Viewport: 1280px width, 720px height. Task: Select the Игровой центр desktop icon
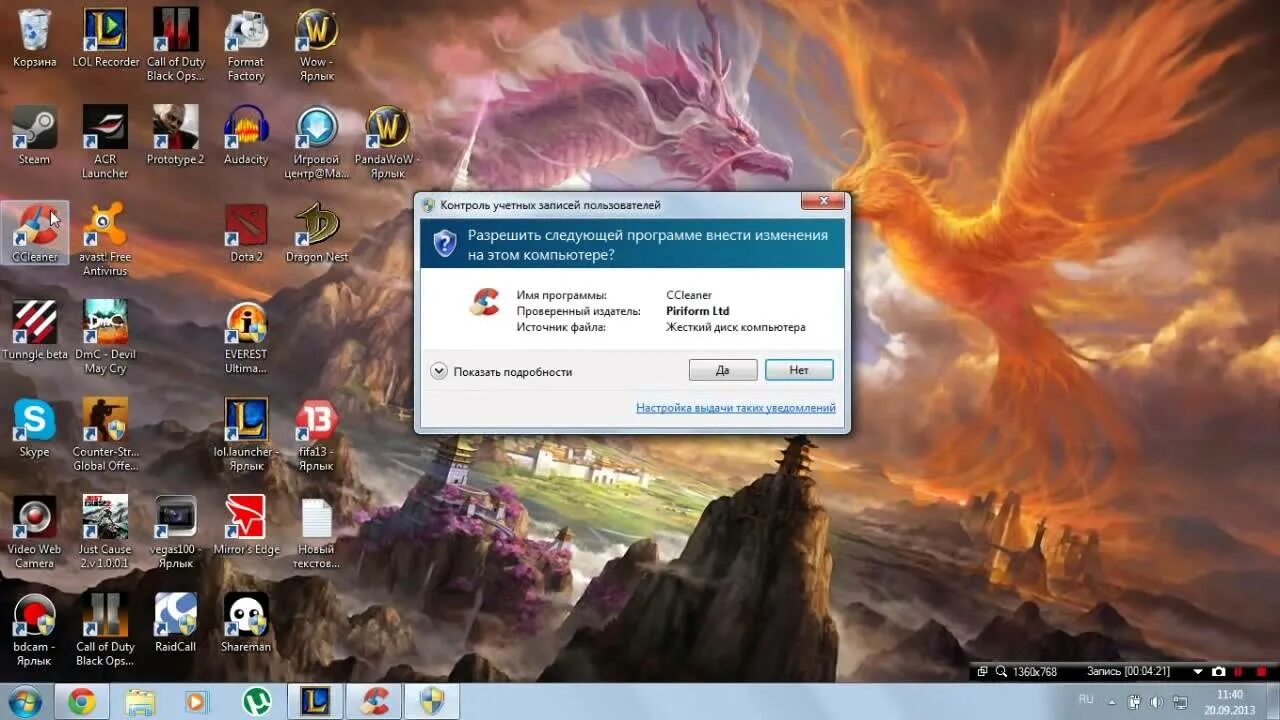coord(317,143)
